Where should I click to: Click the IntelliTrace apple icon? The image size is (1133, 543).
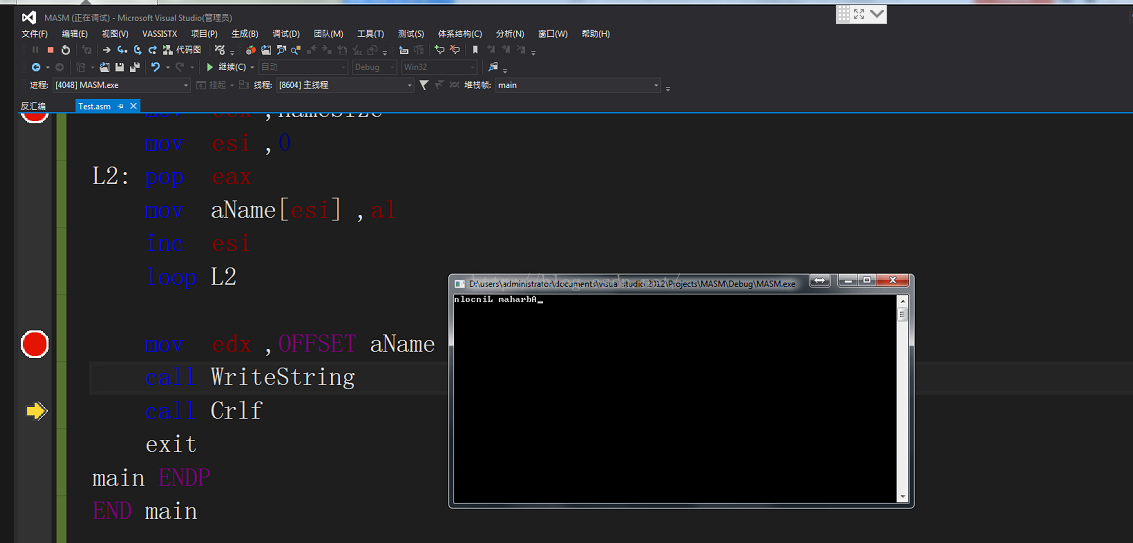[251, 50]
